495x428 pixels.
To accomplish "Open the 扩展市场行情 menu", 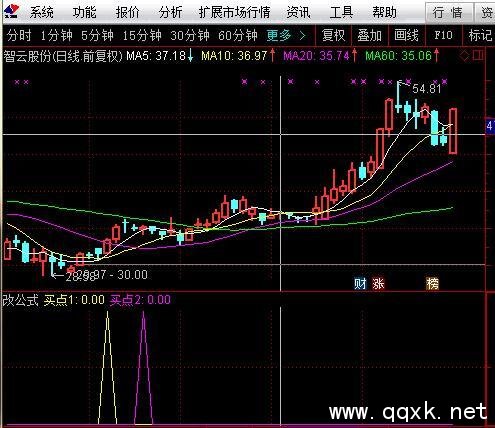I will click(x=234, y=13).
